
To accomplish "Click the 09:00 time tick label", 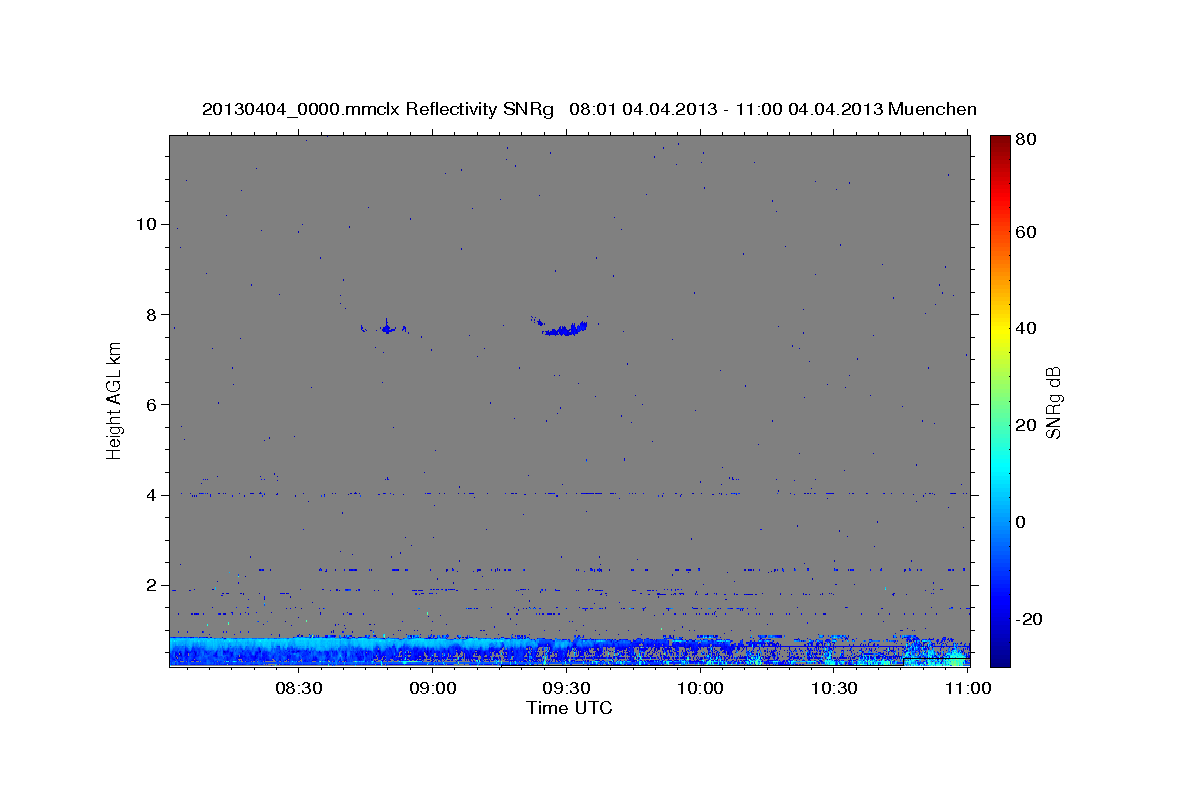I will point(433,688).
